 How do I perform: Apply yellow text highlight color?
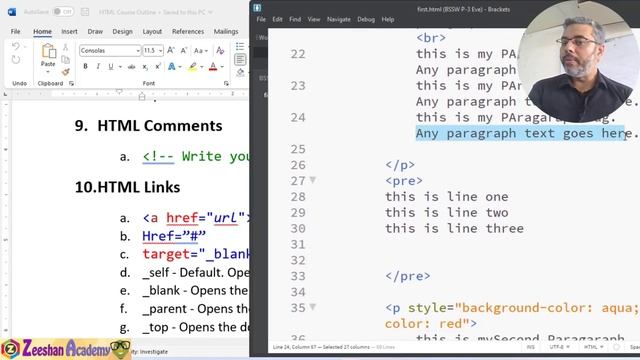(193, 67)
